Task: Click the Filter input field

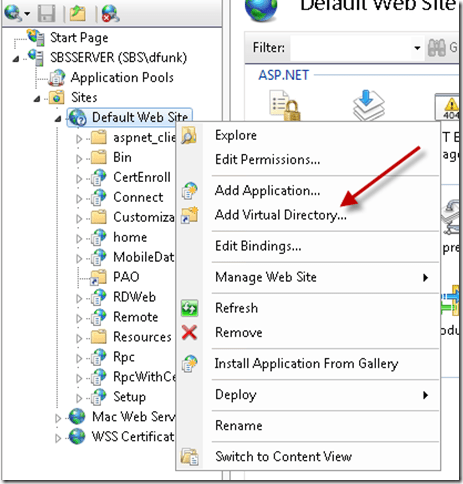Action: click(x=351, y=48)
